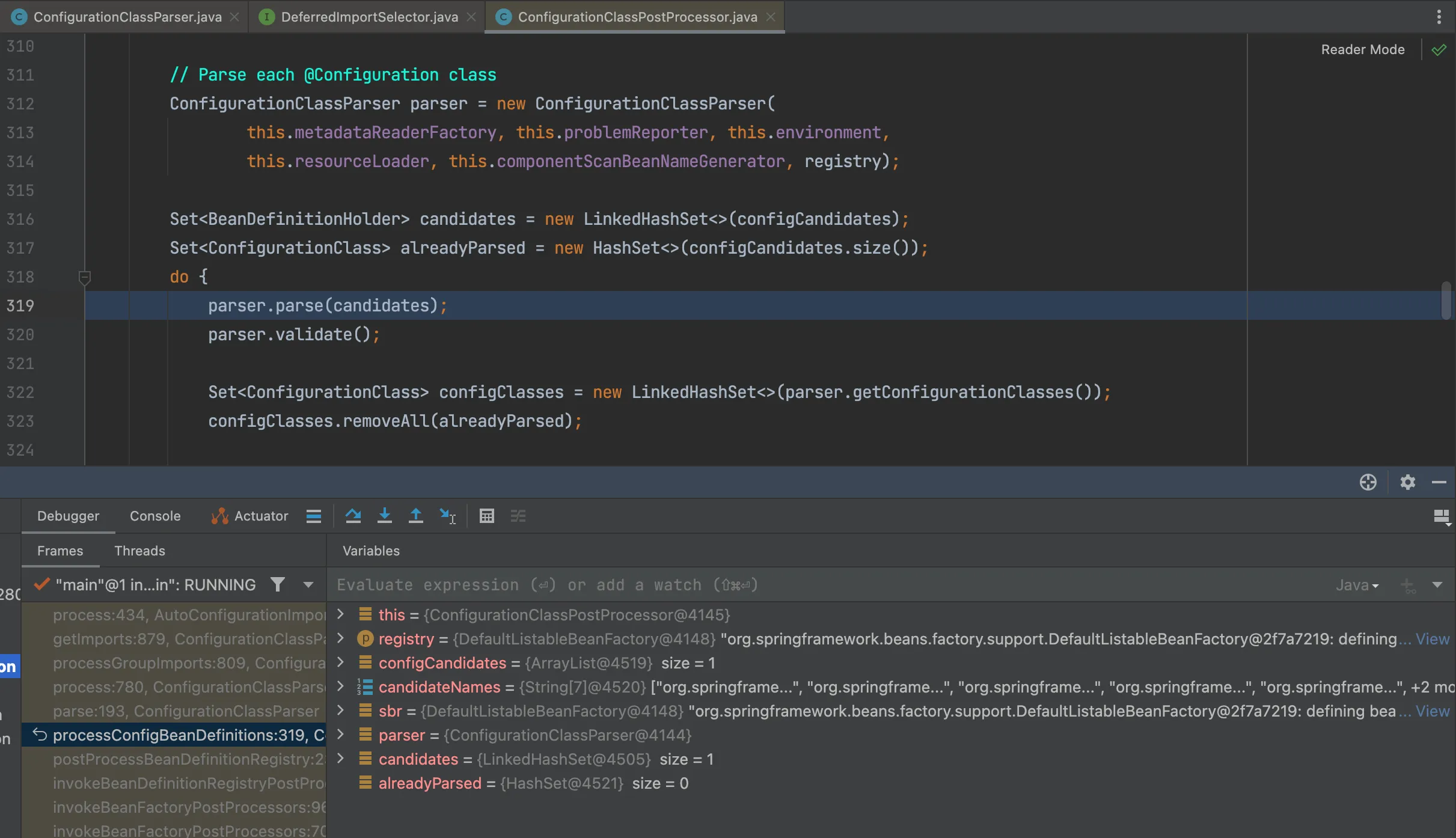Click the Run to Cursor icon
1456x838 pixels.
[447, 516]
